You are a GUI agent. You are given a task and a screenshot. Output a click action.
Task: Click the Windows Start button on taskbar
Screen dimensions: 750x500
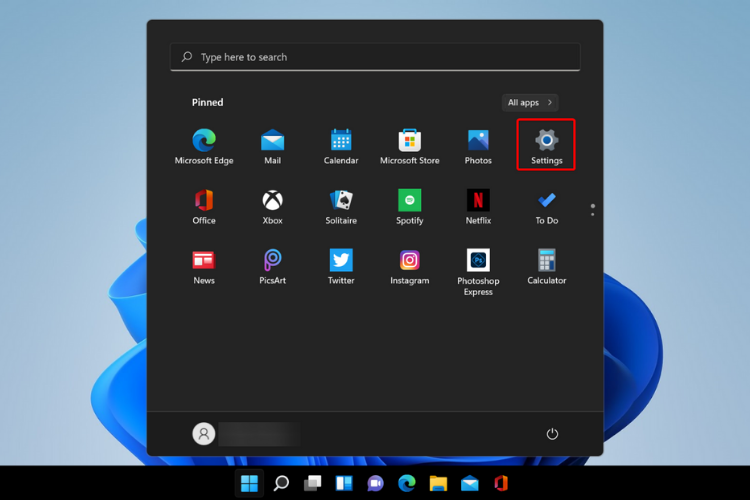coord(249,484)
